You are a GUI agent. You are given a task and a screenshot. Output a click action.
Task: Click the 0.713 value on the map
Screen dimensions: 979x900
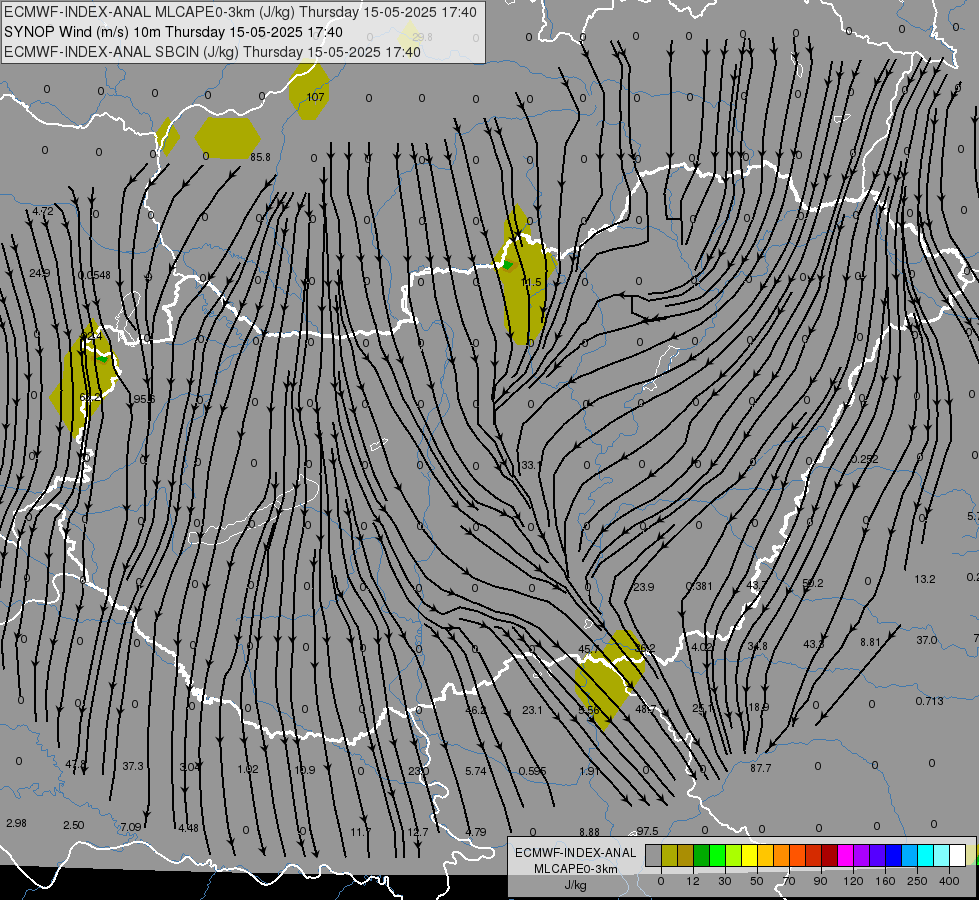coord(930,701)
